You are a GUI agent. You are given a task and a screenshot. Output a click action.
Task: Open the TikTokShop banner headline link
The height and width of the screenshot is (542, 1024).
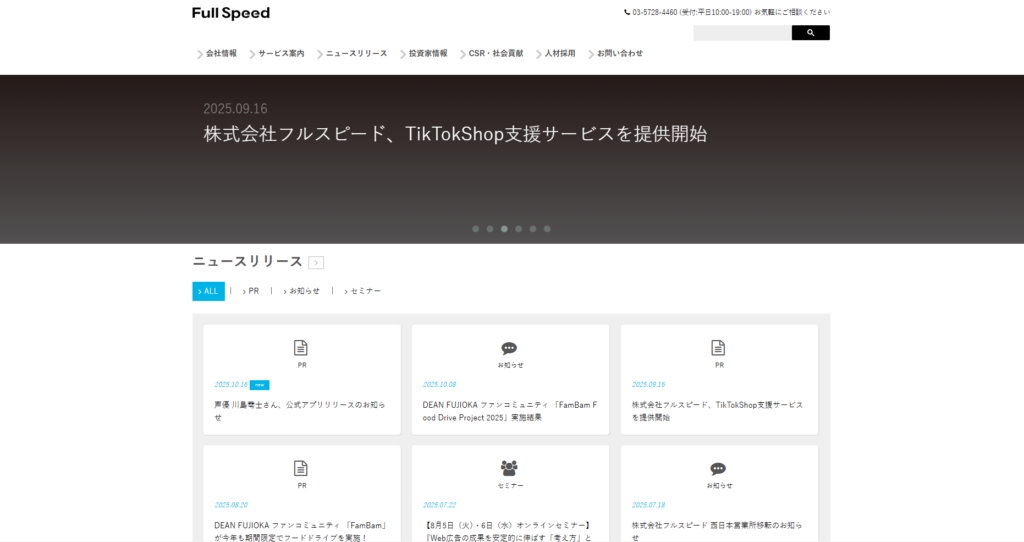(x=455, y=134)
